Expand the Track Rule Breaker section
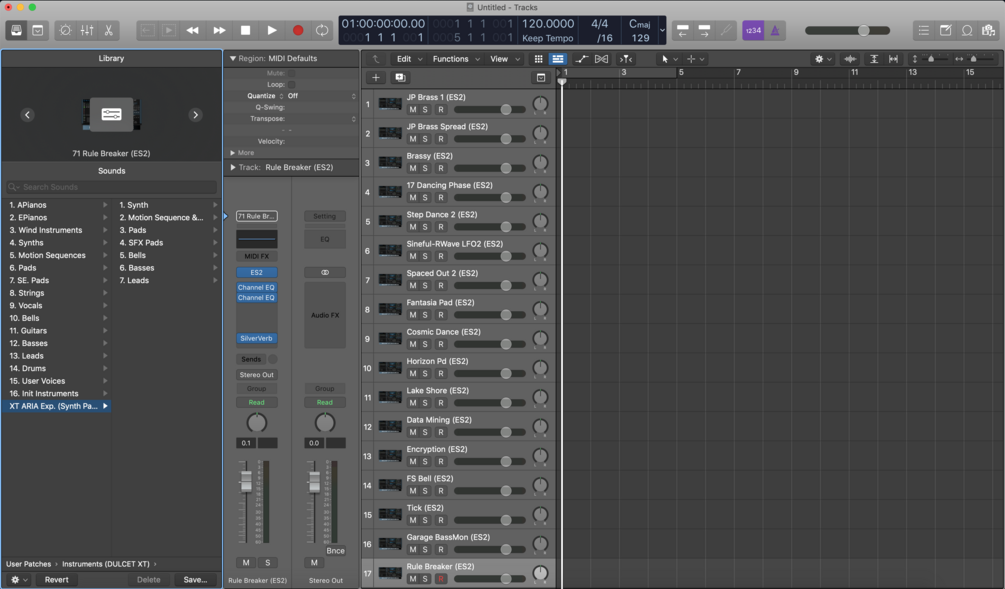 (233, 167)
